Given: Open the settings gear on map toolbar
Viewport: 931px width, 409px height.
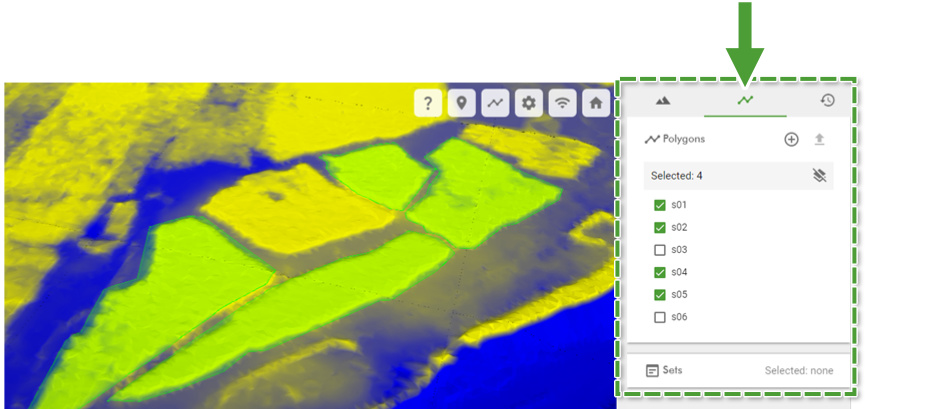Looking at the screenshot, I should (528, 103).
